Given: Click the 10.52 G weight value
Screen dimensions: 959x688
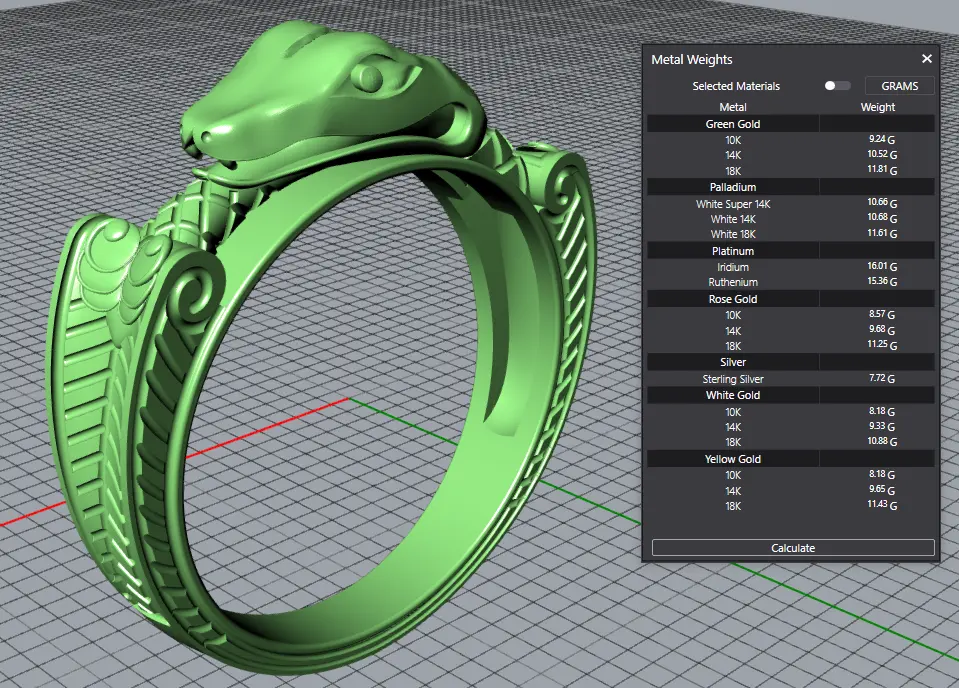Looking at the screenshot, I should click(882, 154).
